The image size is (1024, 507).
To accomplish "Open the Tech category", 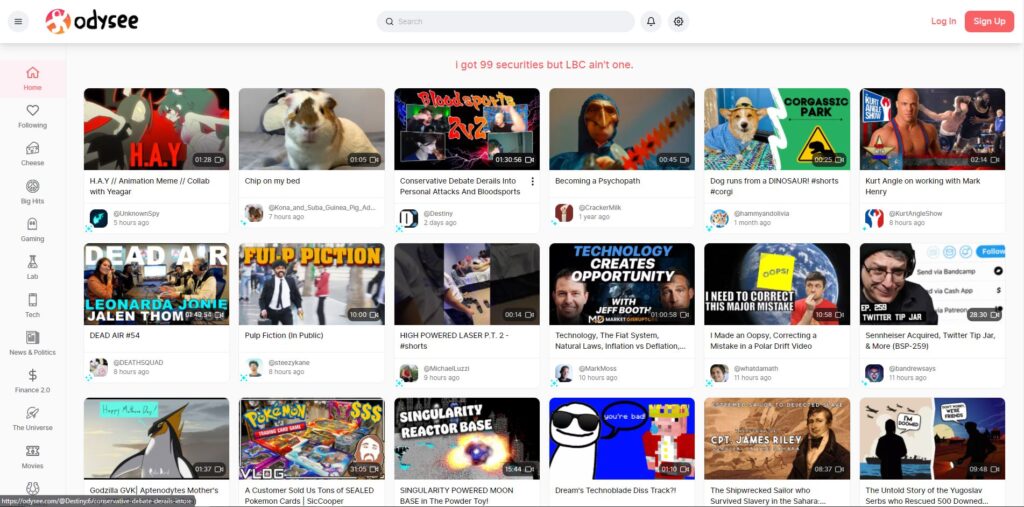I will pos(33,306).
